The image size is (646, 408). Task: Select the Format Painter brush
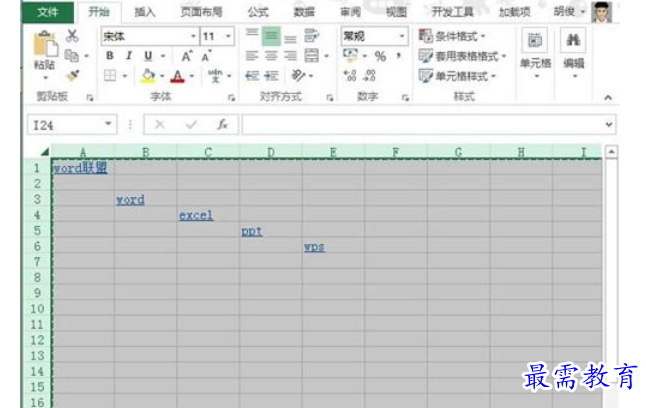73,75
